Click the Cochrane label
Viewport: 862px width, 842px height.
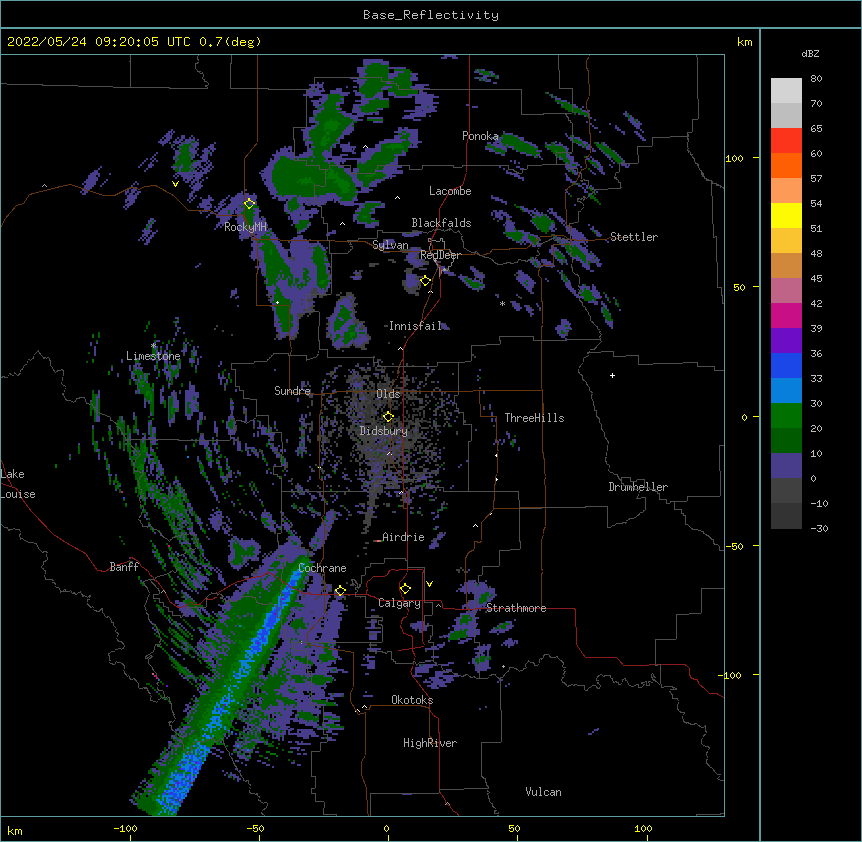pos(323,568)
